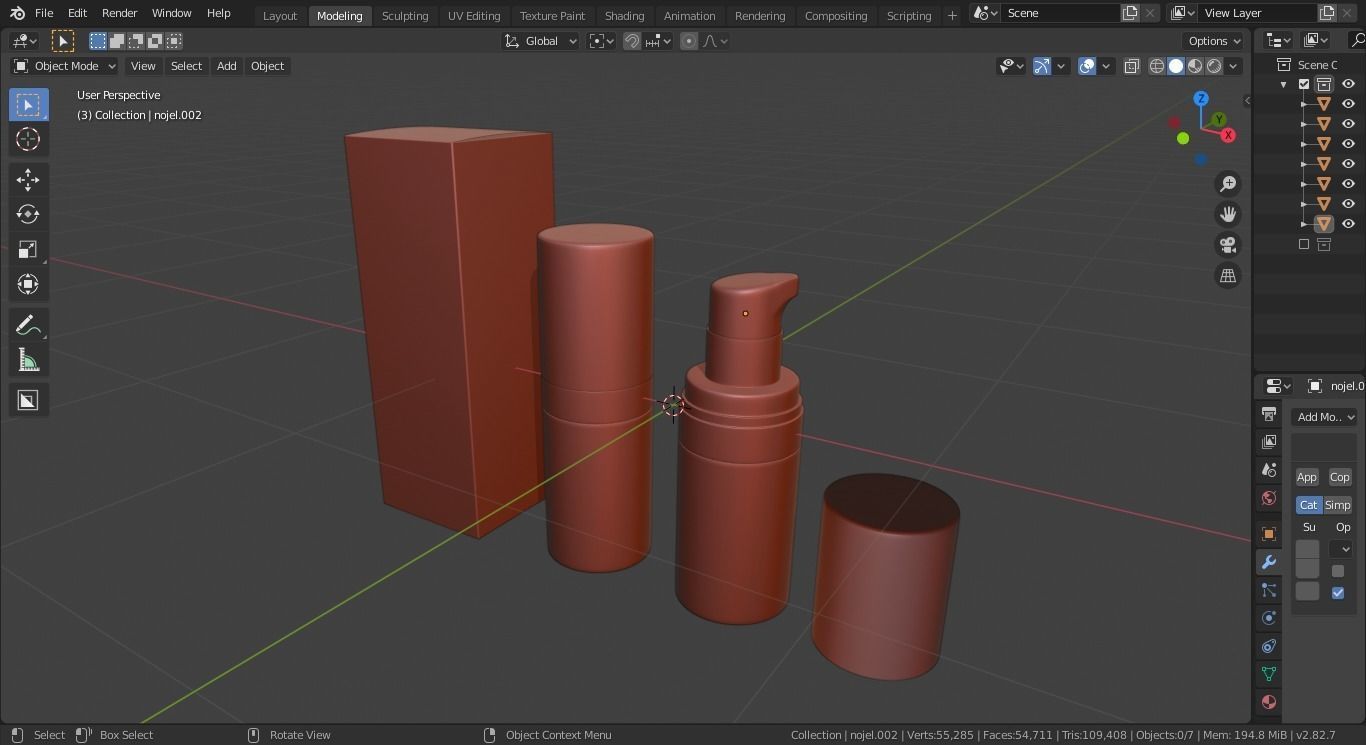This screenshot has height=745, width=1366.
Task: Click the green Y axis gizmo ball
Action: [x=1218, y=120]
